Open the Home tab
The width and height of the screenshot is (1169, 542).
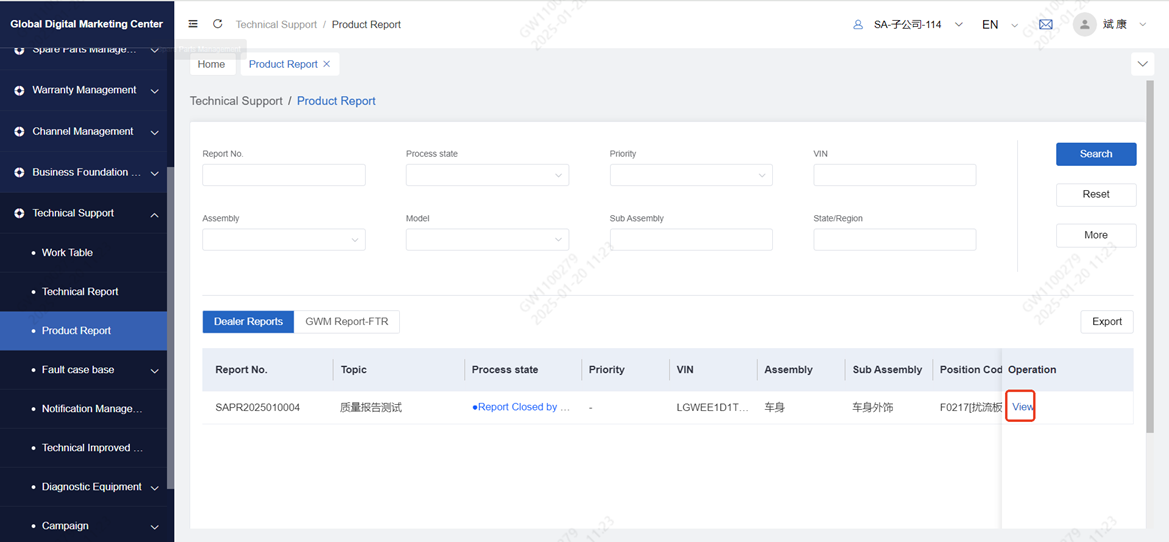(211, 64)
